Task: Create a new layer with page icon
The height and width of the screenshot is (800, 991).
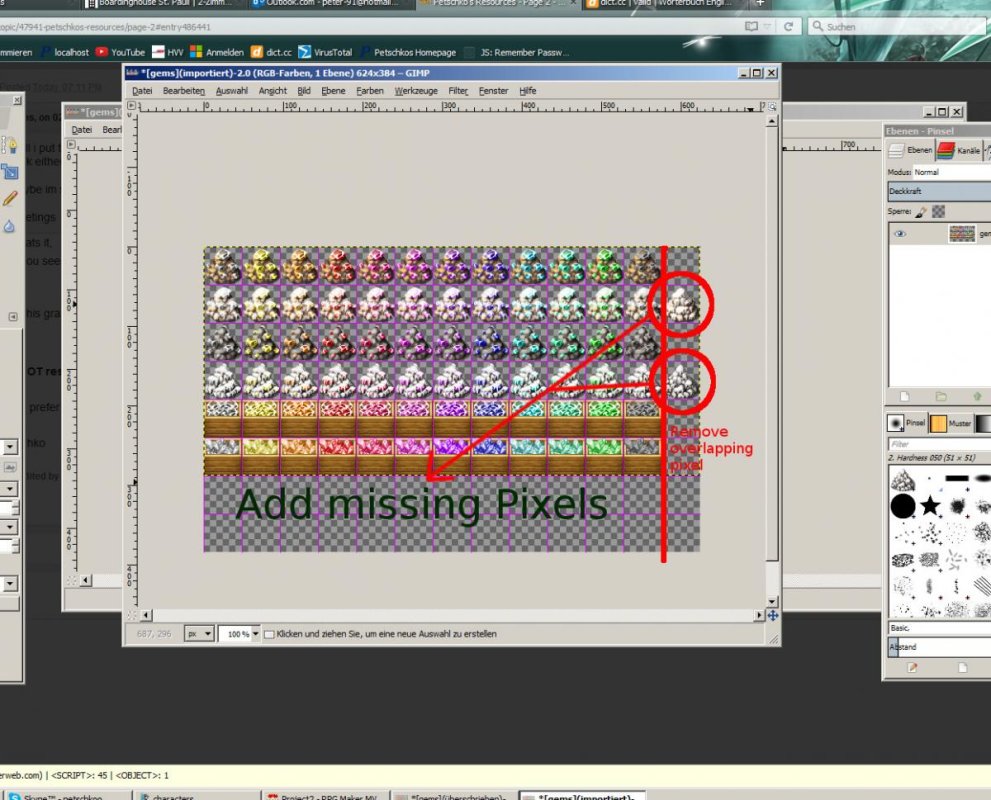Action: point(905,396)
